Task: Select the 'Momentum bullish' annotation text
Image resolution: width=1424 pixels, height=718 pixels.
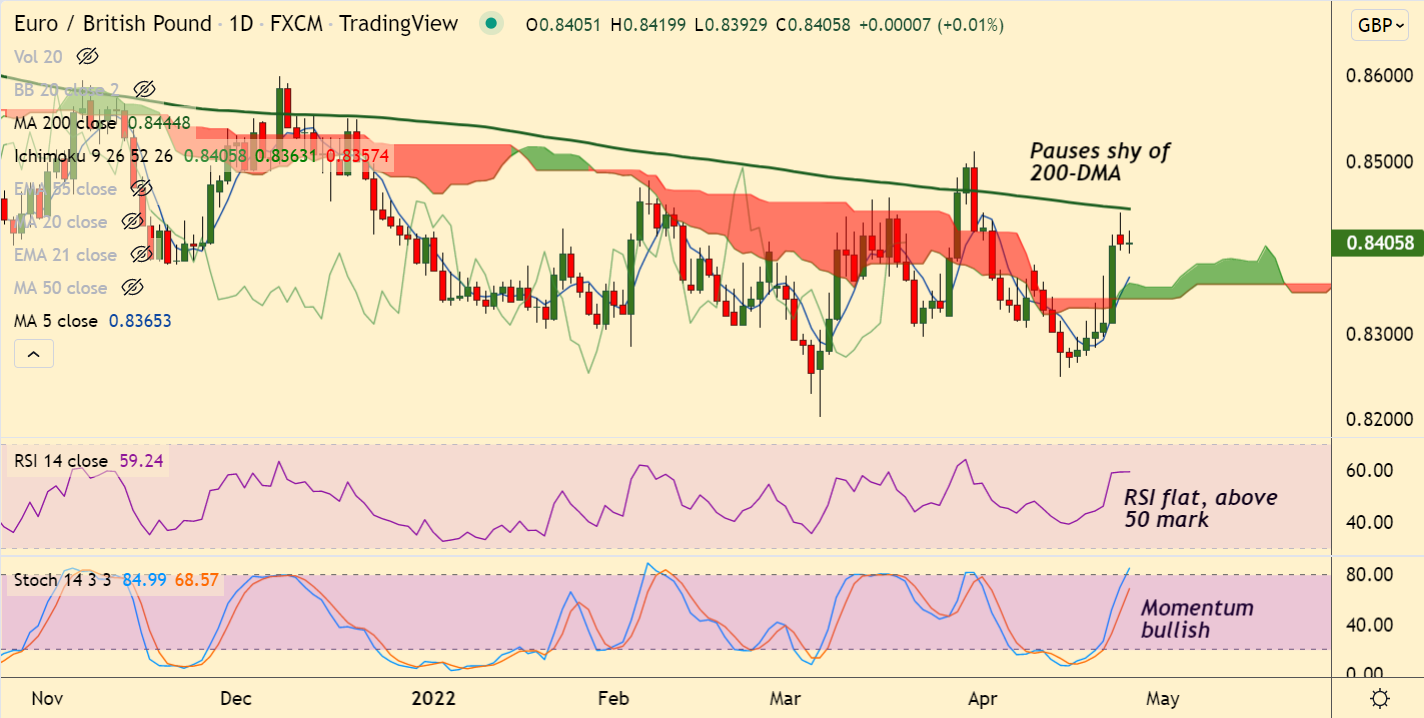Action: coord(1197,619)
